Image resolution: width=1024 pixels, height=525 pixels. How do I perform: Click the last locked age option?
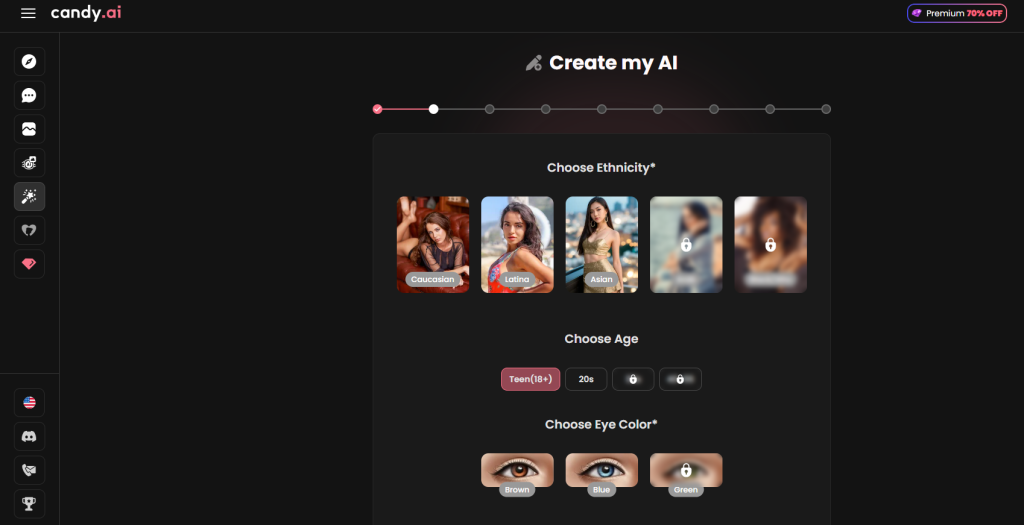click(680, 379)
